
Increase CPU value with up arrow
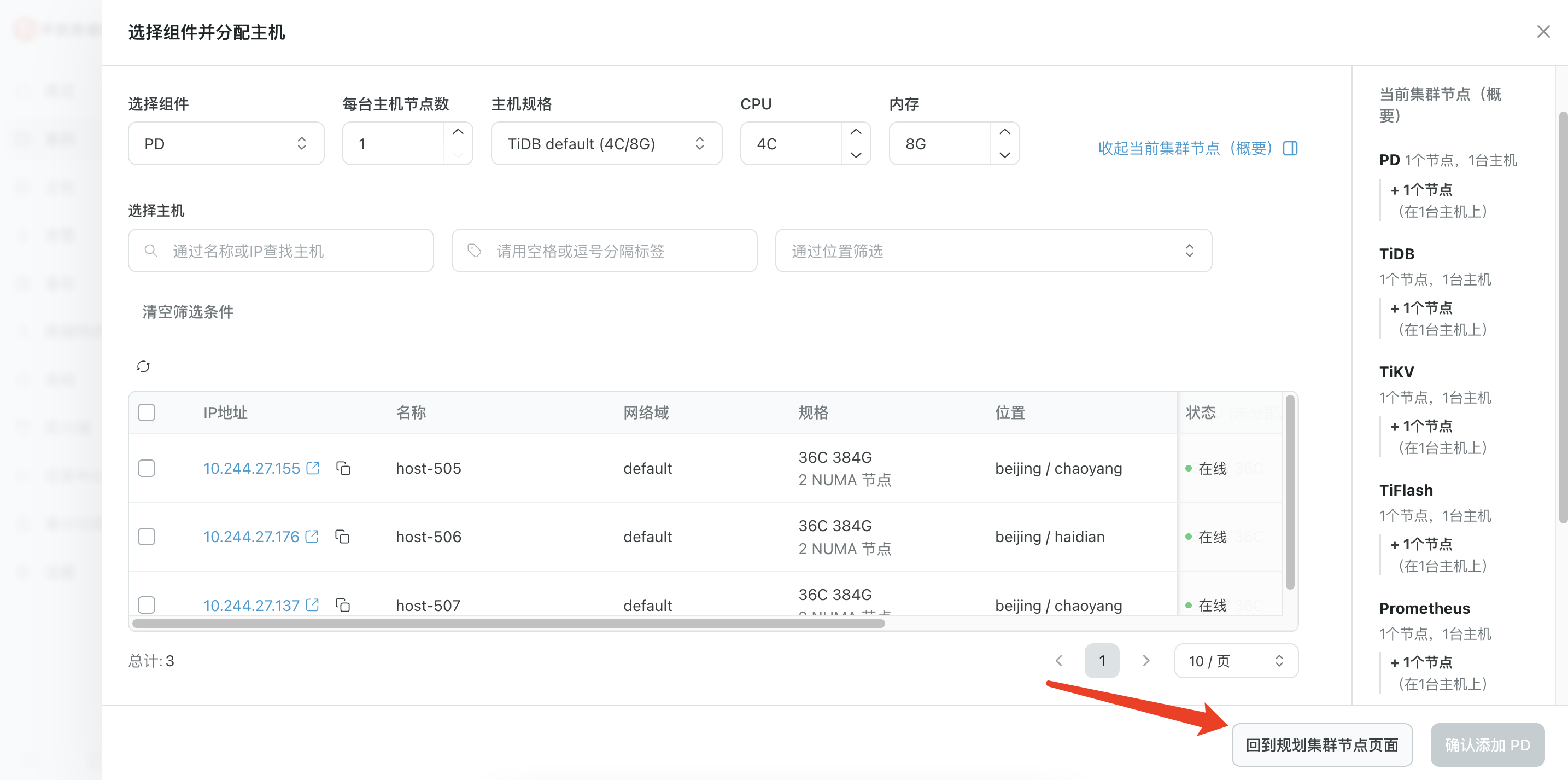pyautogui.click(x=856, y=132)
